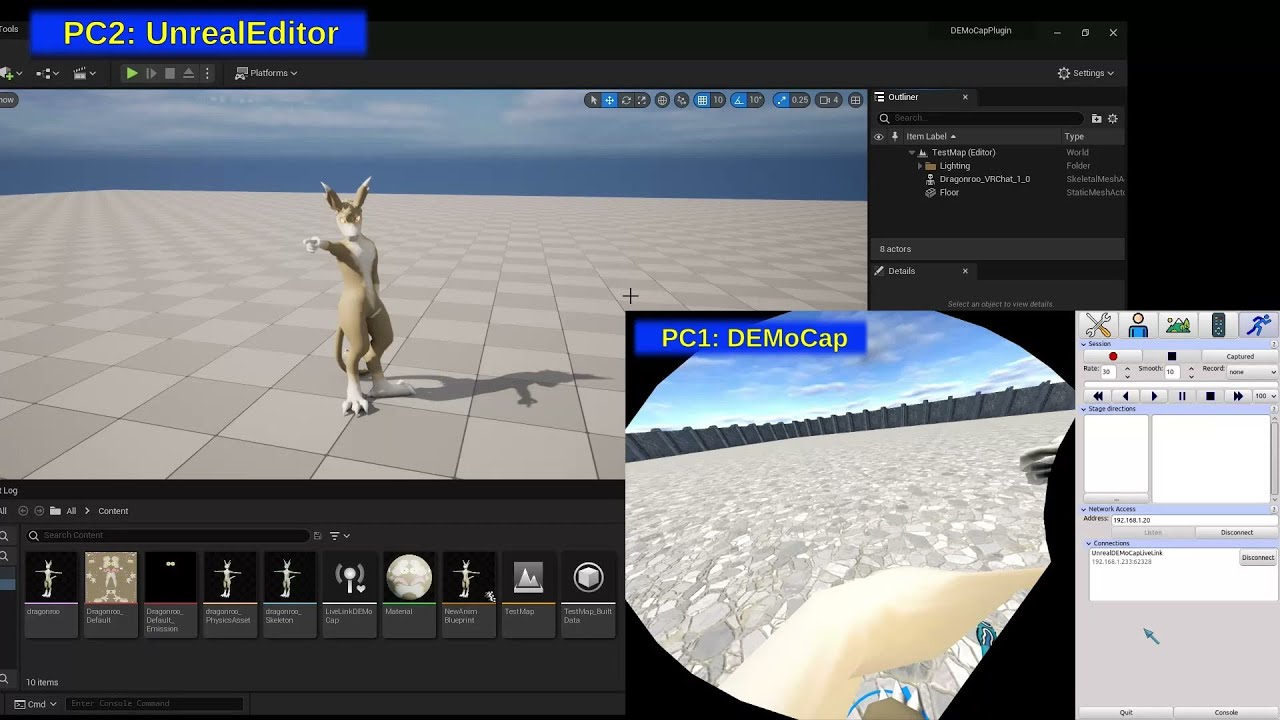Click the eject button in Unreal toolbar
Viewport: 1280px width, 720px height.
[x=188, y=73]
